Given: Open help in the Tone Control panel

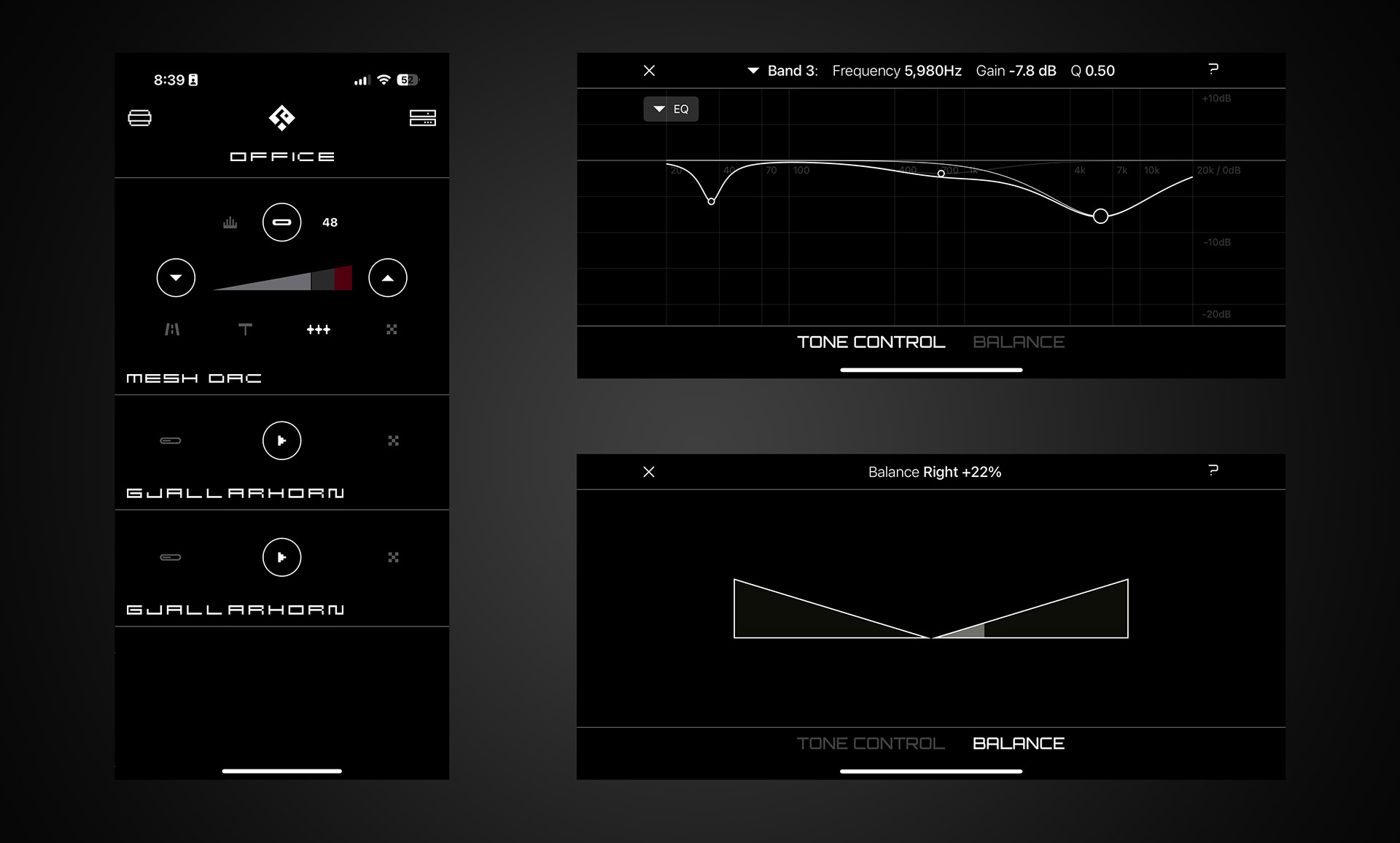Looking at the screenshot, I should [x=1213, y=69].
